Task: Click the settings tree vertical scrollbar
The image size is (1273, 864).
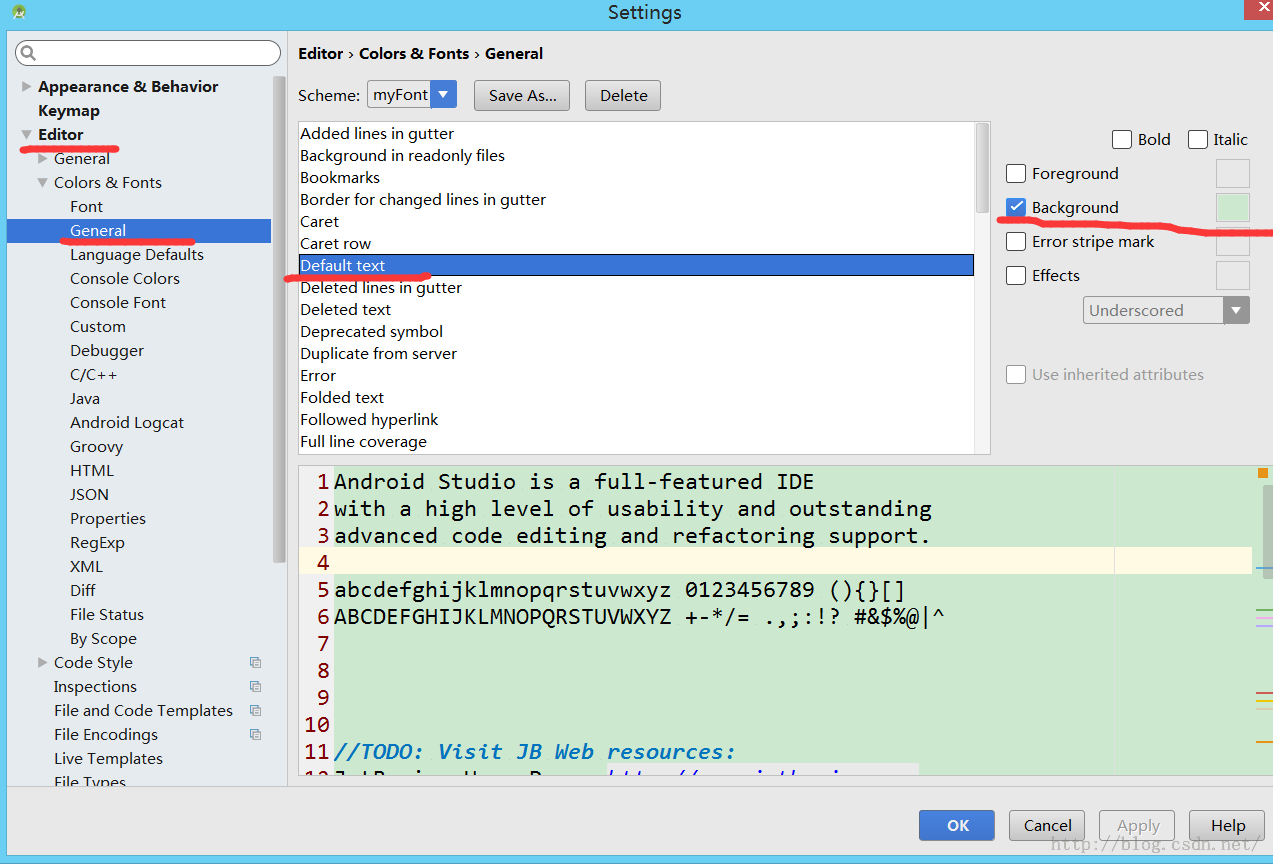Action: (279, 320)
